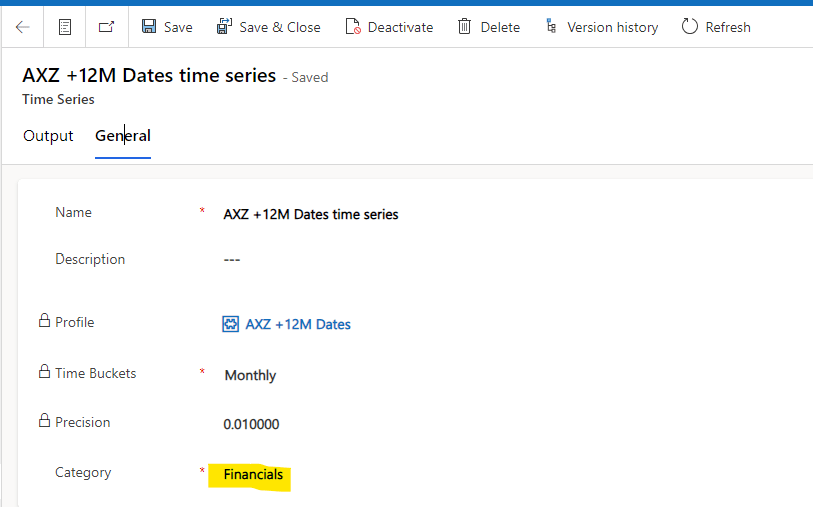Click the Delete trash can icon
The image size is (814, 508).
pyautogui.click(x=465, y=27)
